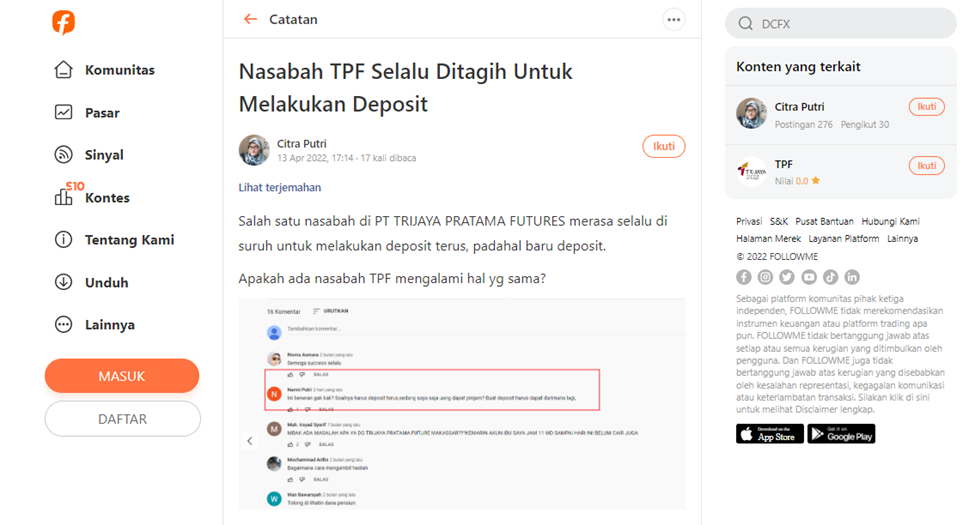This screenshot has width=975, height=525.
Task: Open the Pasar menu item
Action: tap(87, 113)
